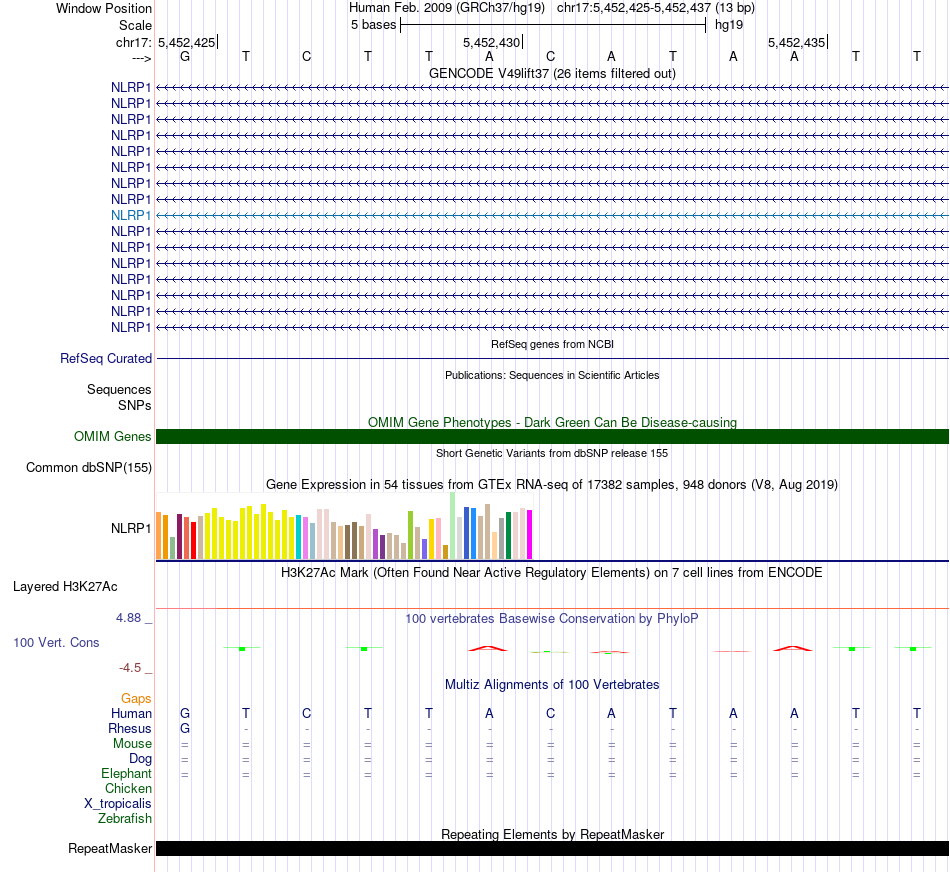Click the 5,452,435 coordinate marker
The image size is (950, 872).
[x=797, y=42]
